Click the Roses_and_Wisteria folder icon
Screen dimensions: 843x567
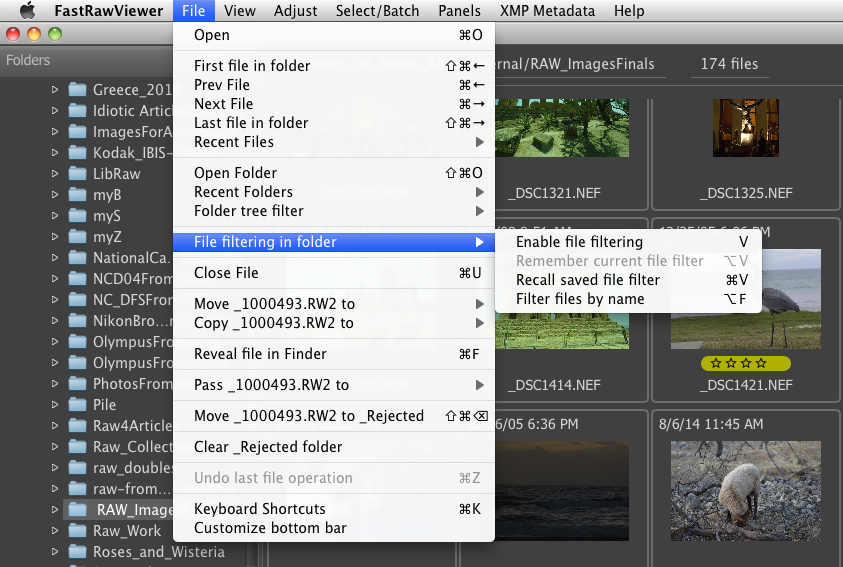click(x=78, y=552)
